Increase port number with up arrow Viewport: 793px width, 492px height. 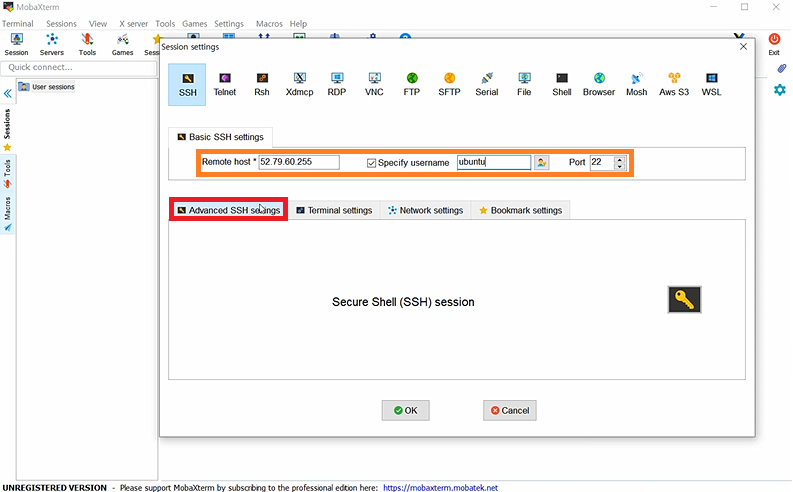coord(620,159)
